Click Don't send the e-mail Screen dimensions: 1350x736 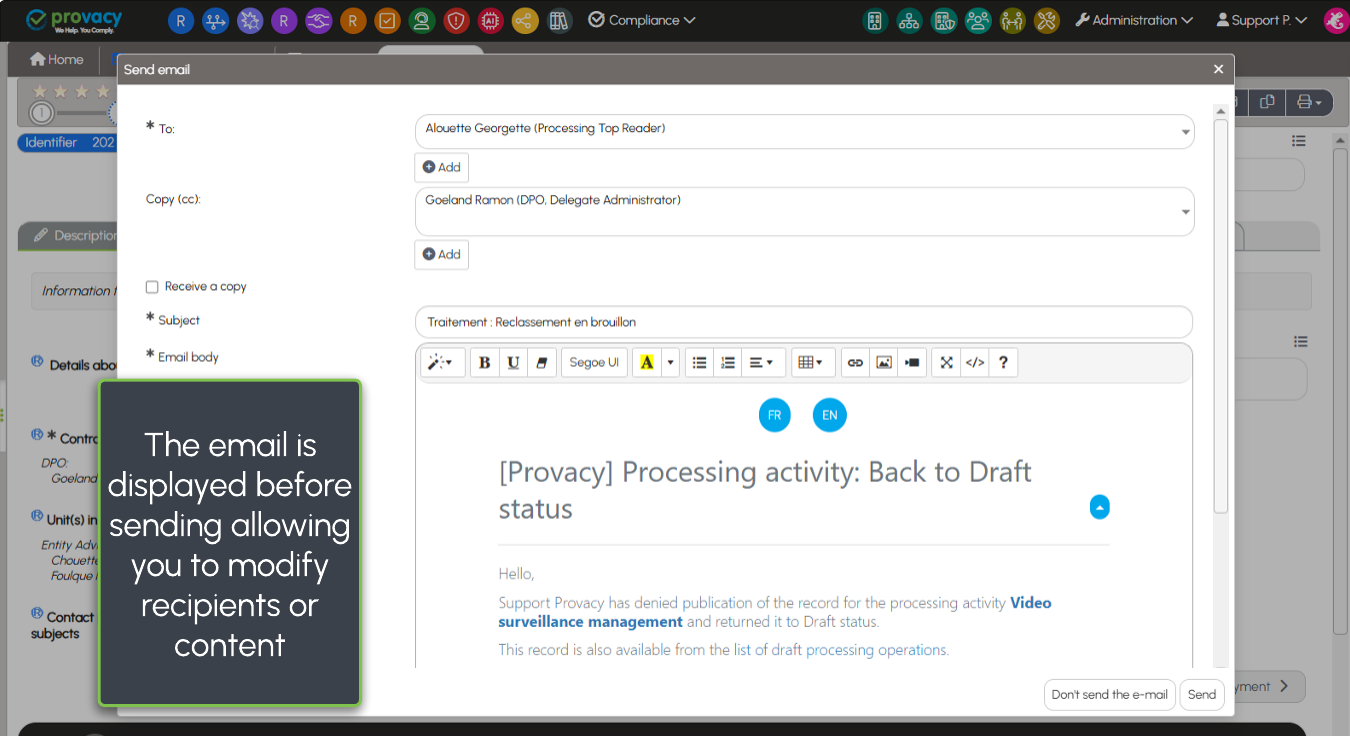click(x=1109, y=695)
